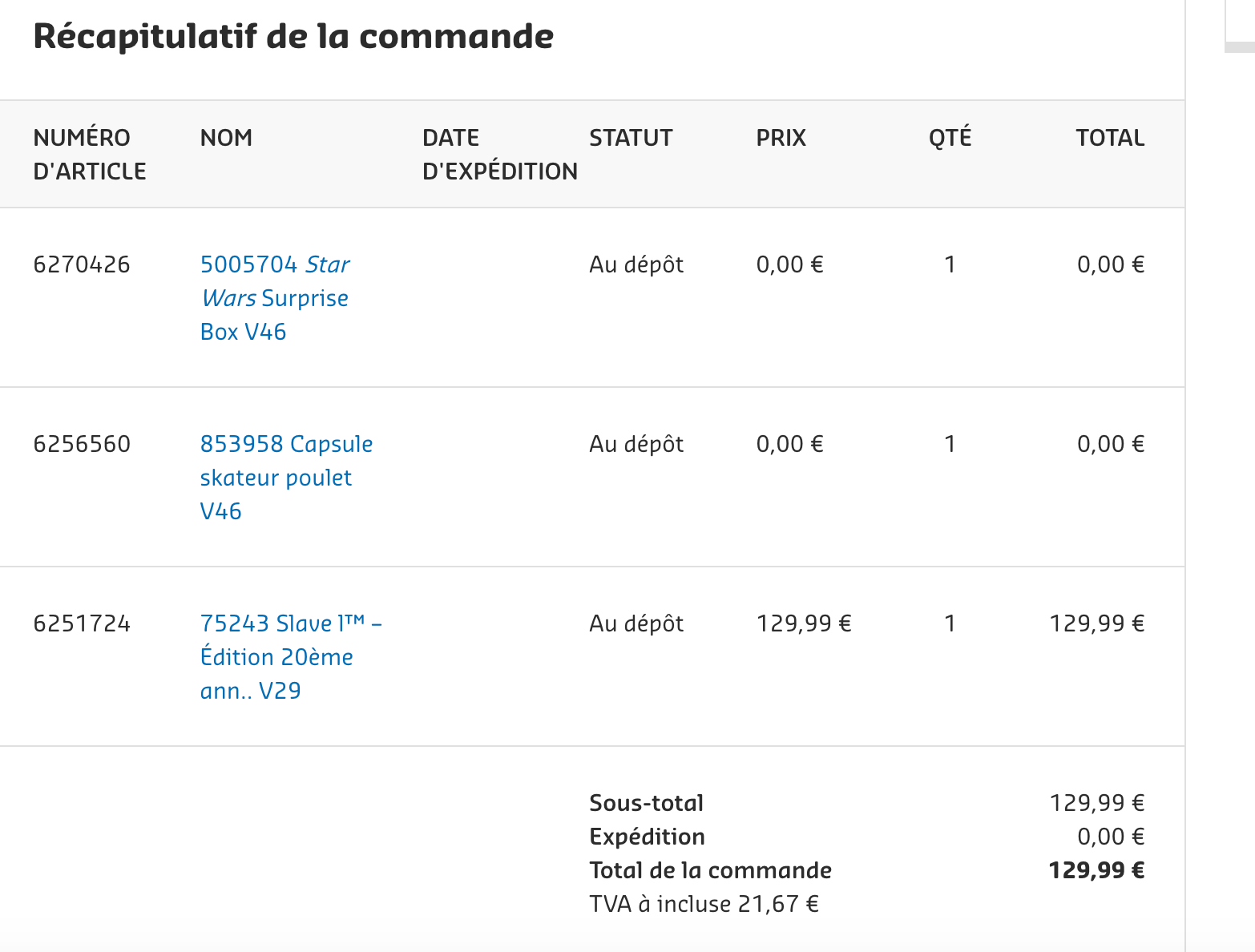This screenshot has height=952, width=1255.
Task: Click the bold order total amount
Action: (x=1096, y=870)
